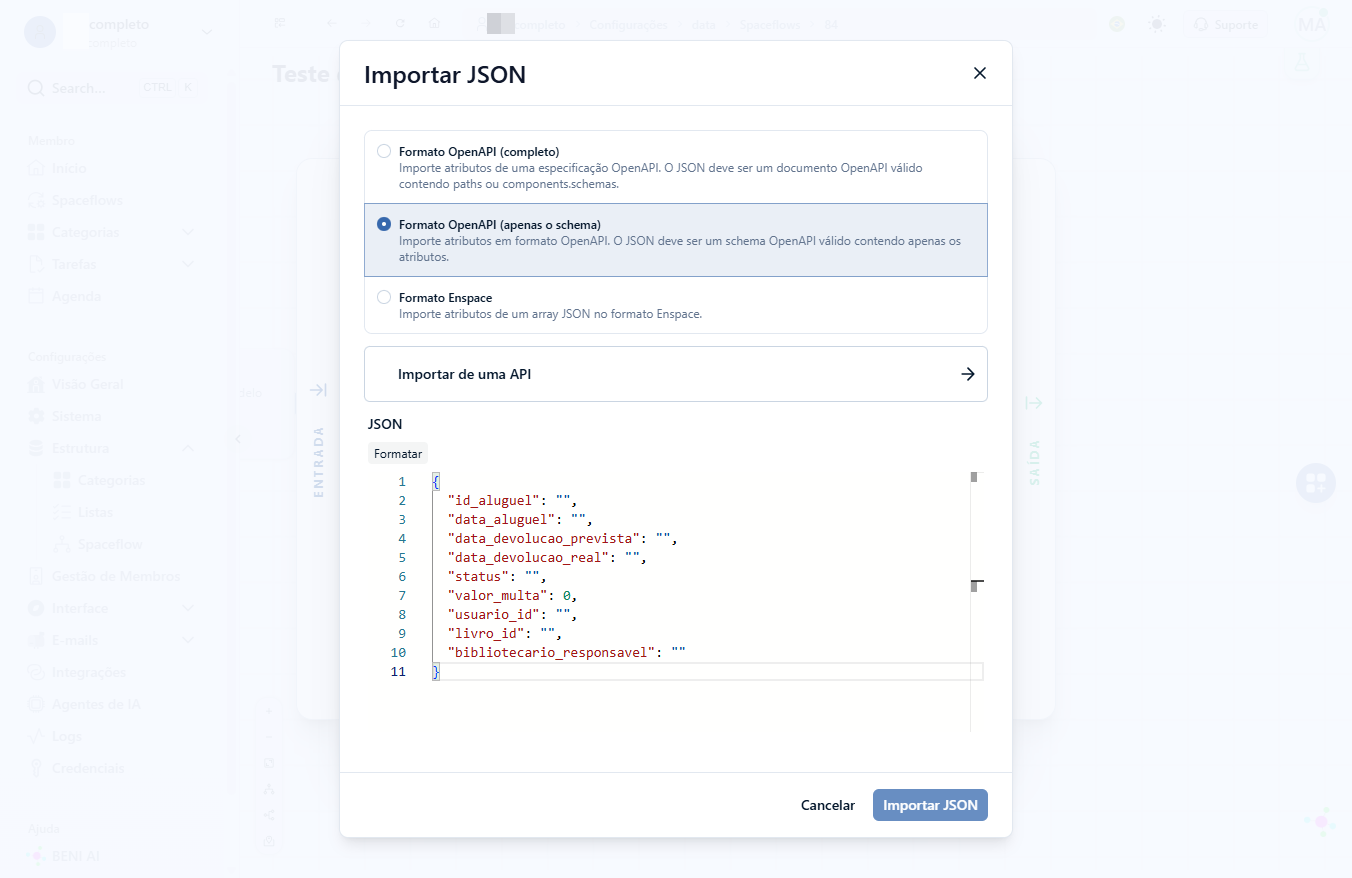Image resolution: width=1352 pixels, height=878 pixels.
Task: Choose Formato OpenAPI (apenas o schema) radio
Action: pyautogui.click(x=384, y=224)
